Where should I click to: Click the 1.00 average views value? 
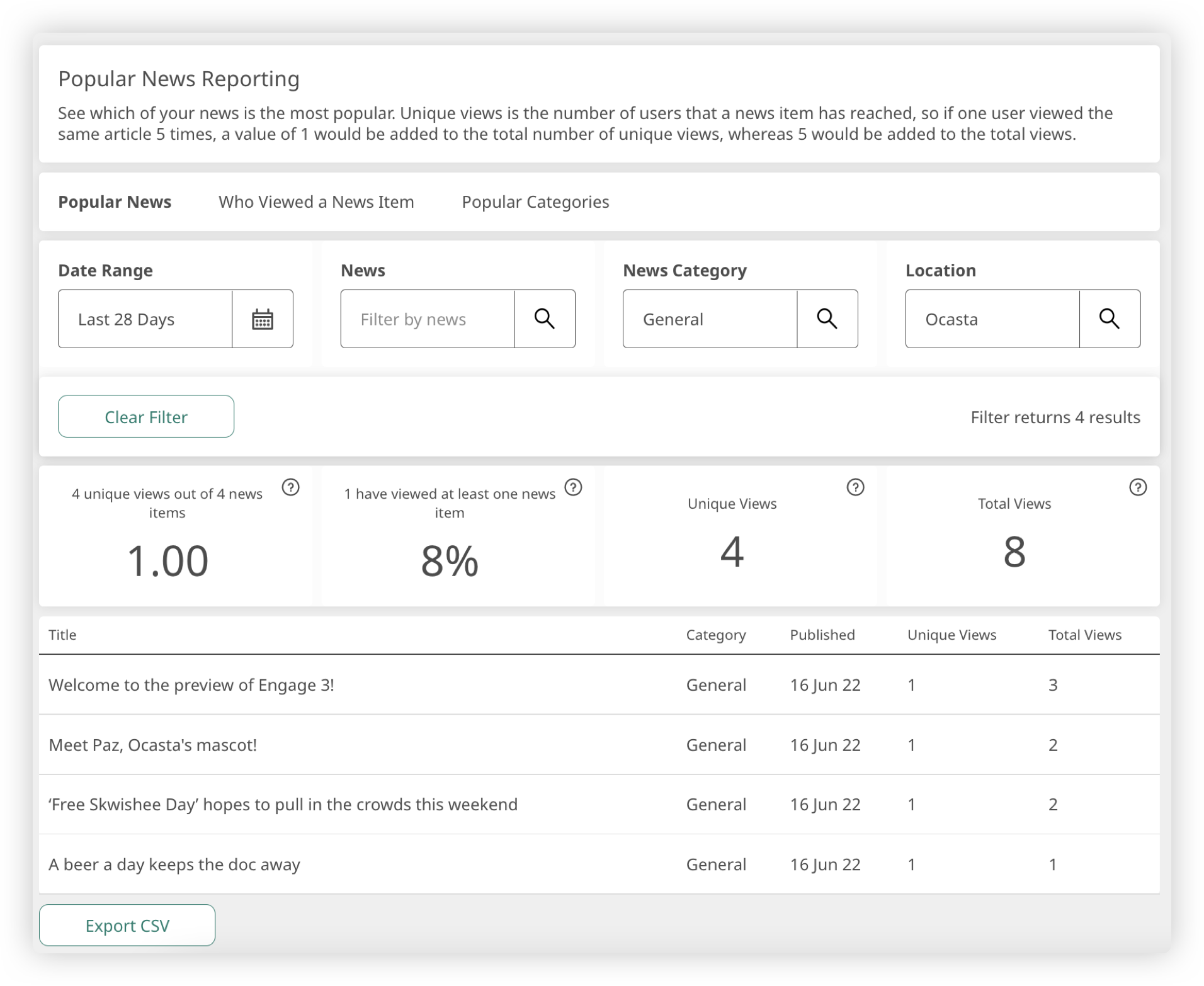pyautogui.click(x=168, y=561)
